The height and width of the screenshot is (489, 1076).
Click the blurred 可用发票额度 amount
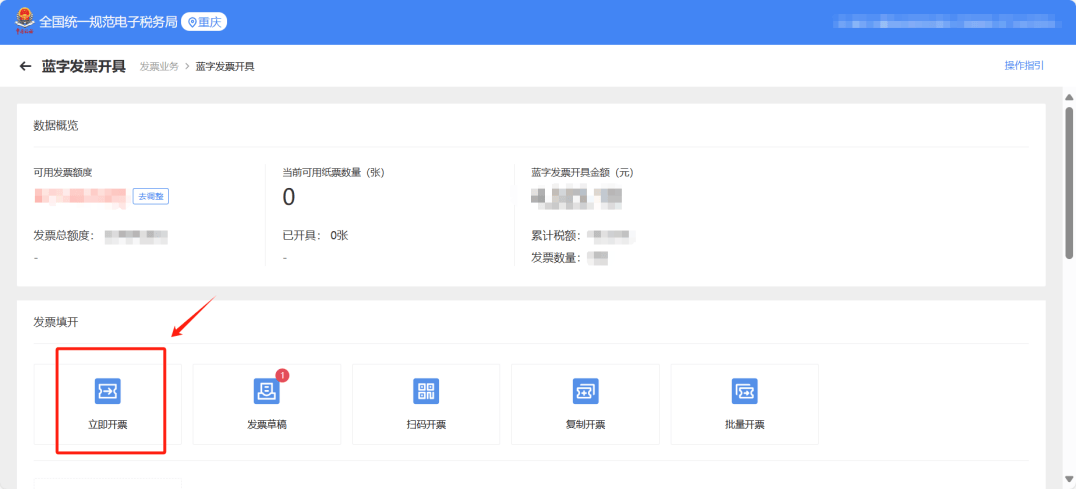click(x=80, y=196)
